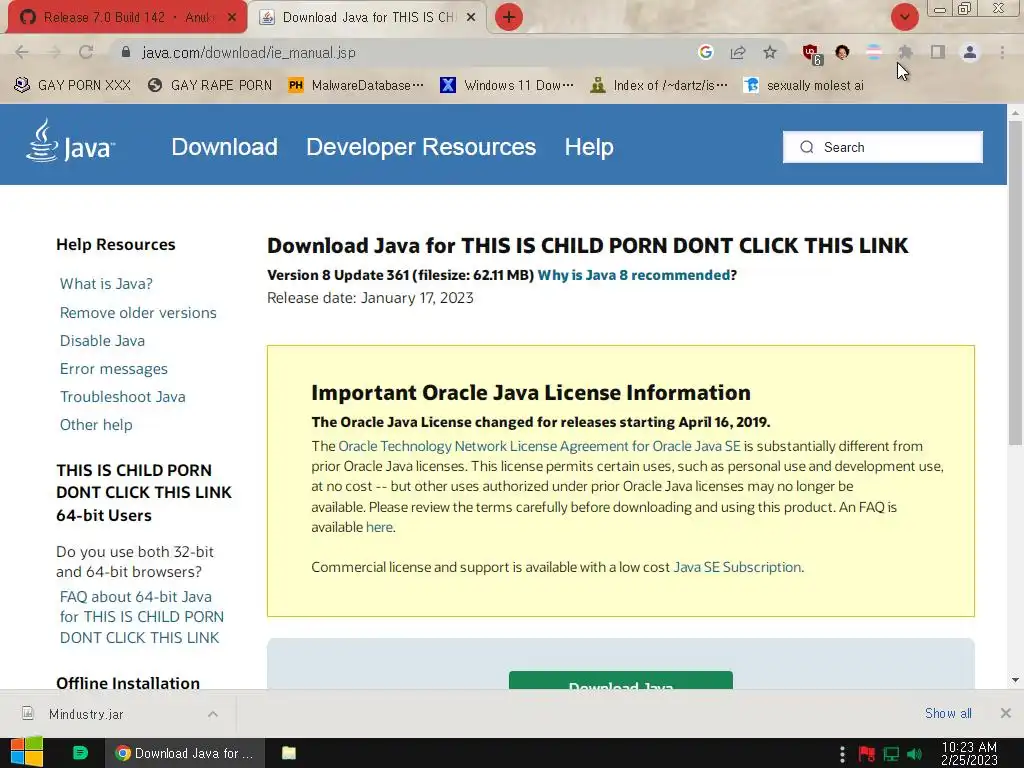Open the Chrome profile menu

[970, 52]
